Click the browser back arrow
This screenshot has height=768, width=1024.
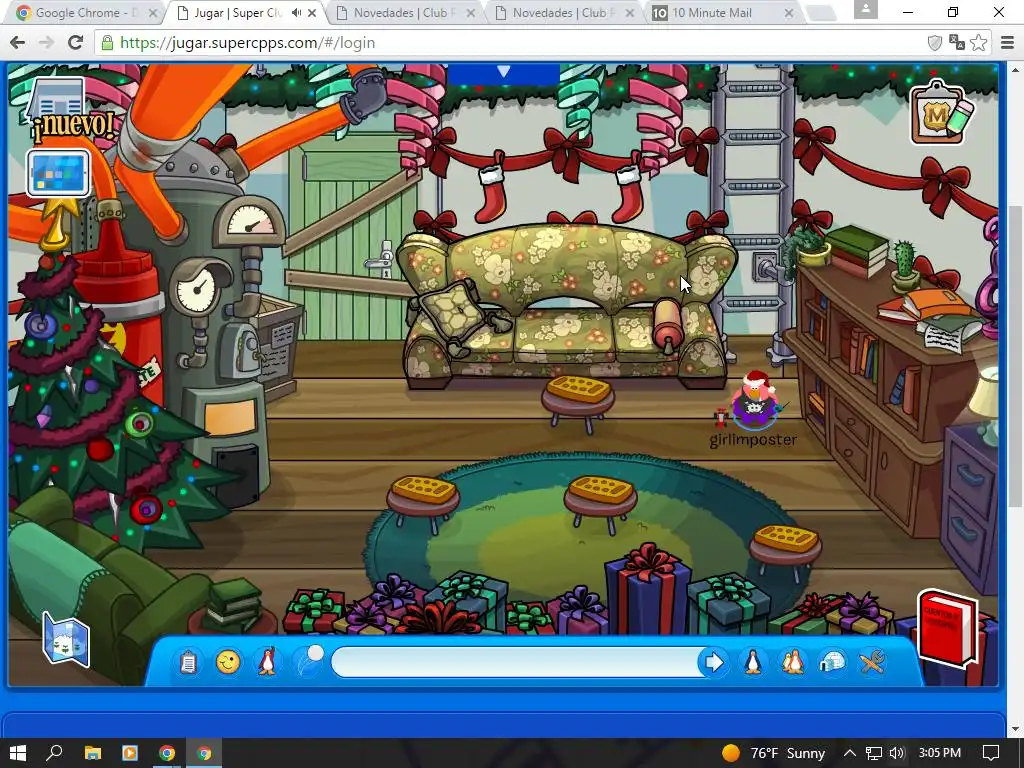[x=18, y=42]
